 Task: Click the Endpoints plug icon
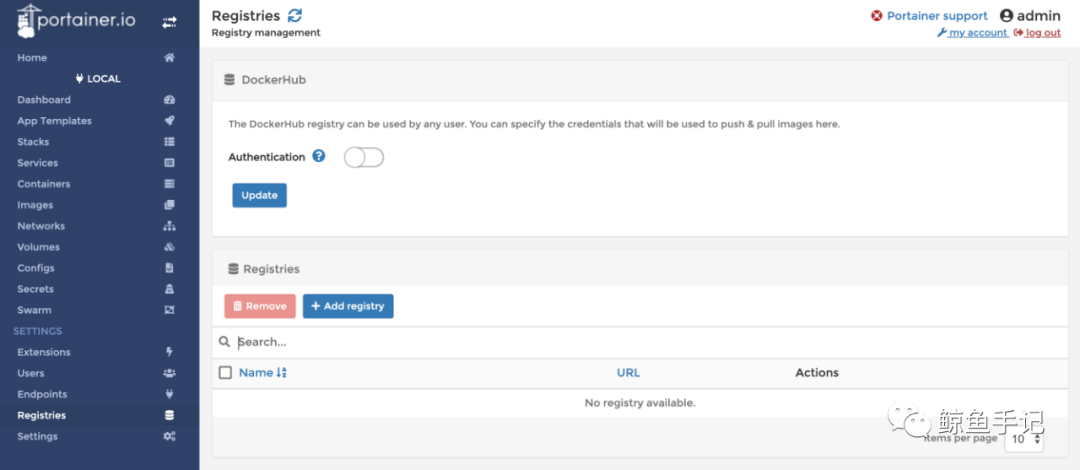click(x=169, y=394)
